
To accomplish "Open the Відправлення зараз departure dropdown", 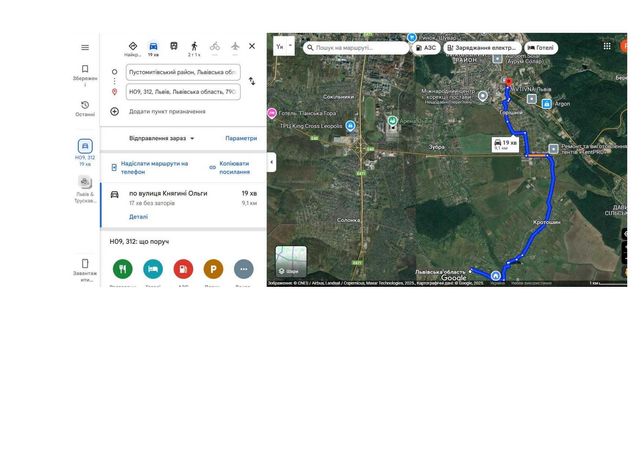I will (162, 139).
